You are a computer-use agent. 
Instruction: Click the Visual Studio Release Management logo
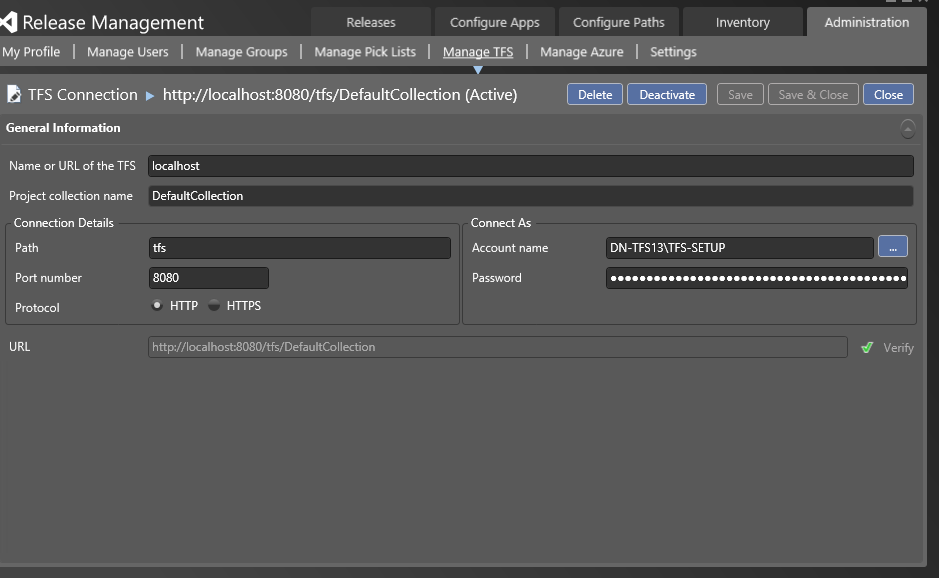pos(9,22)
